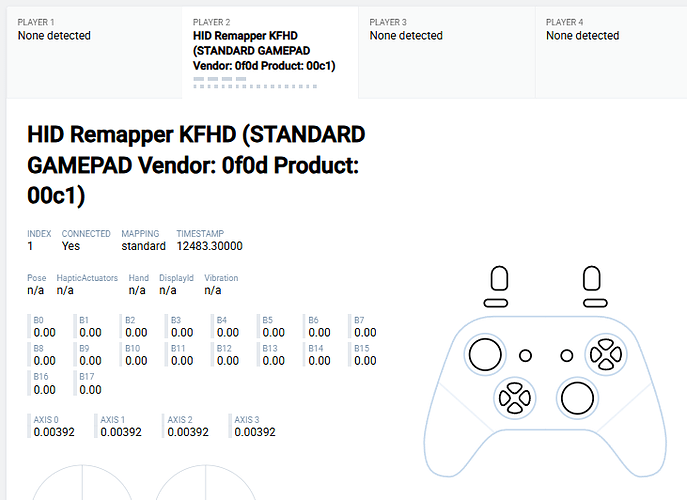Select the Player 1 tab
Screen dimensions: 687x500
pyautogui.click(x=94, y=53)
